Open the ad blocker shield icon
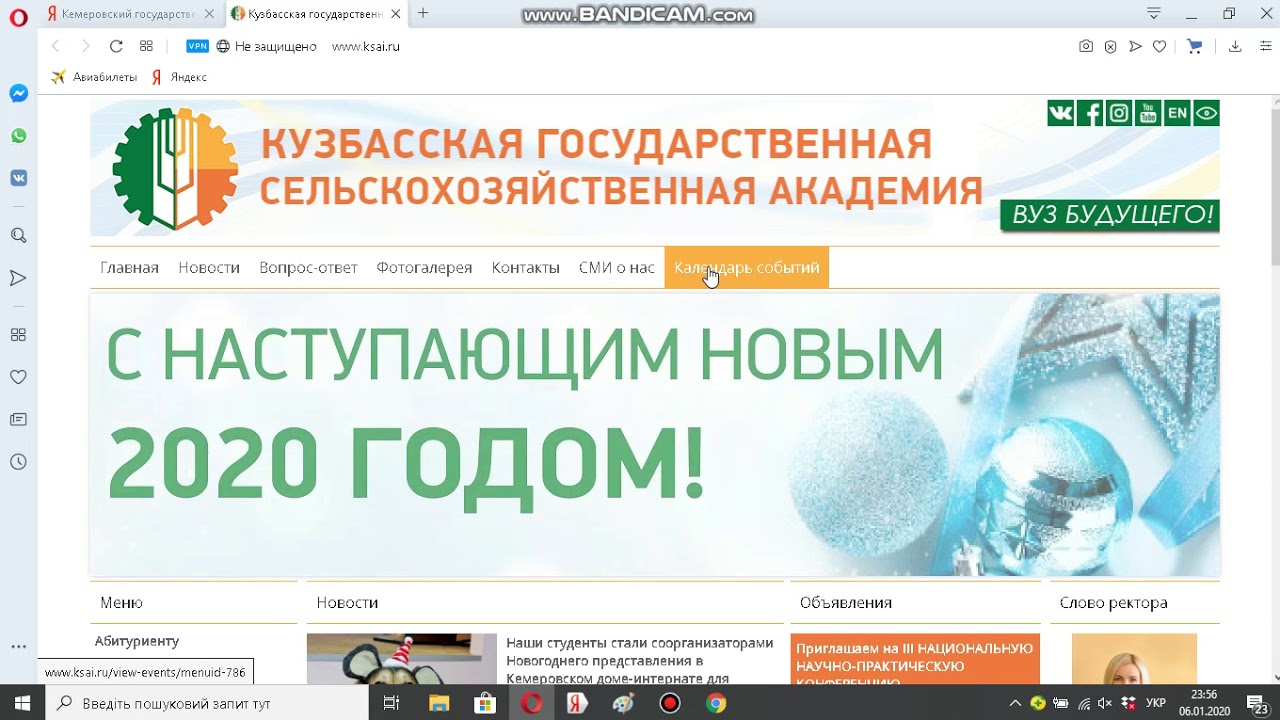Screen dimensions: 1280x720 [x=1110, y=46]
